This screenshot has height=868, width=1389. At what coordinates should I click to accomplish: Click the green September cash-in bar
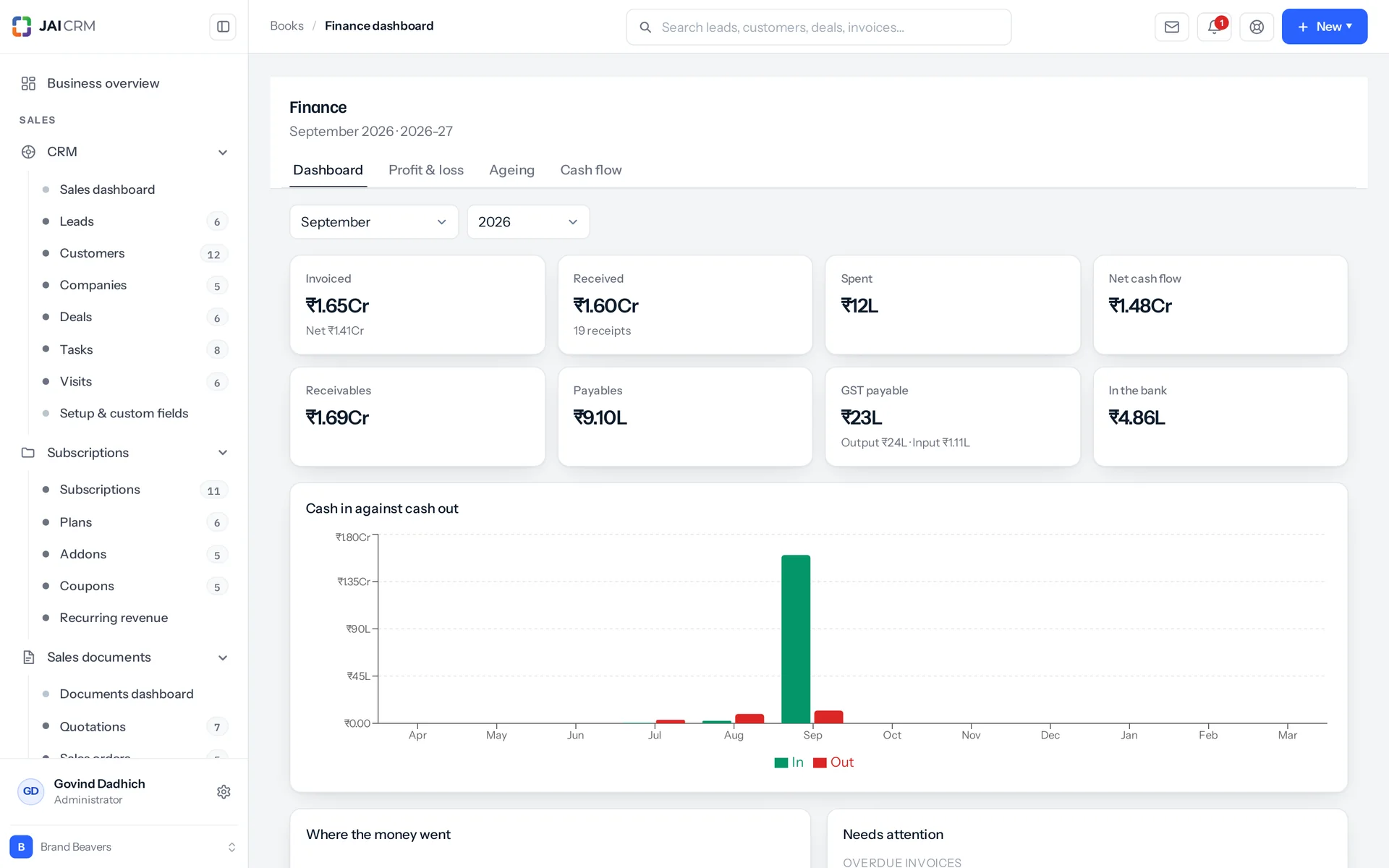click(796, 639)
